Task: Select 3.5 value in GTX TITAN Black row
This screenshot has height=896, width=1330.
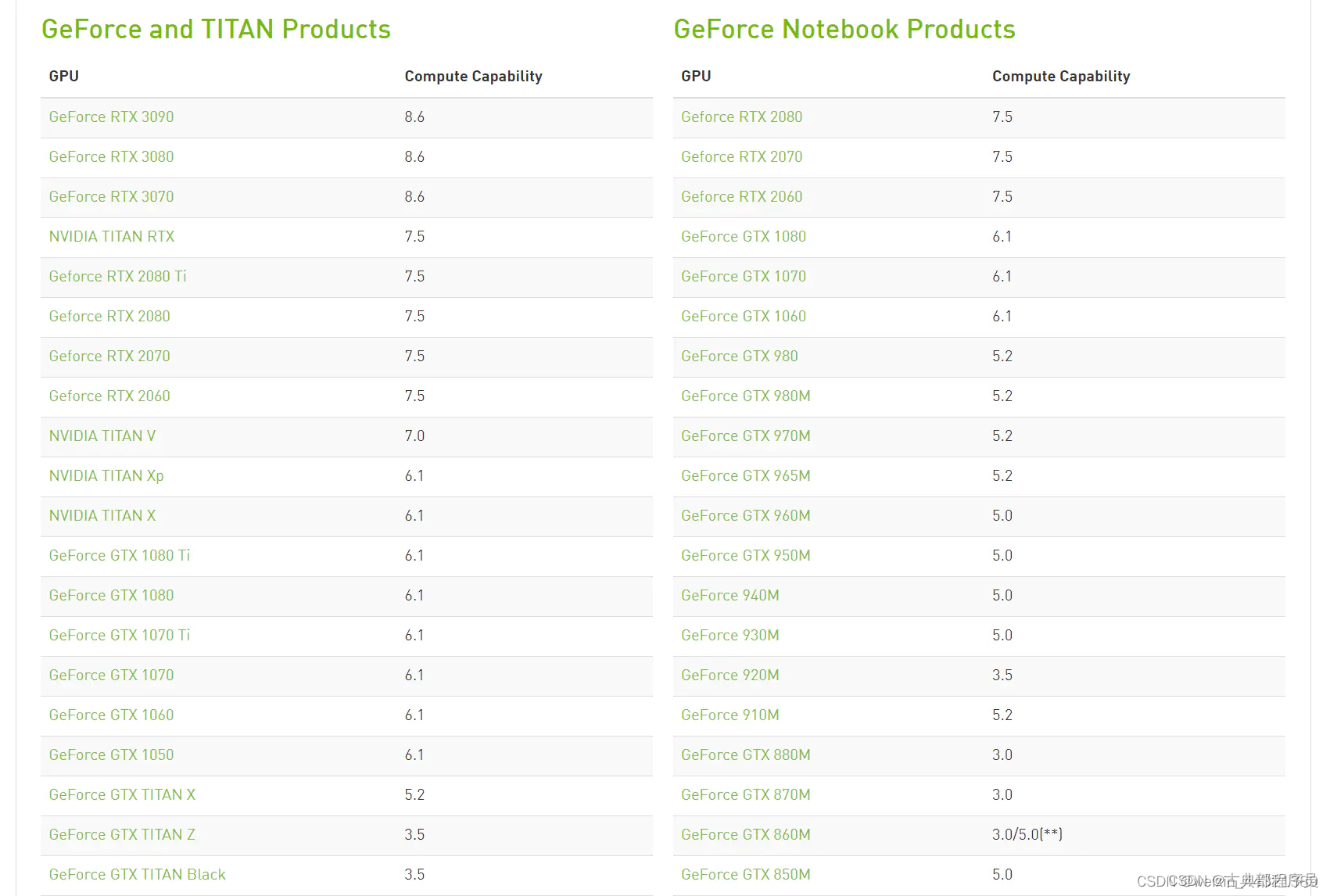Action: [414, 875]
